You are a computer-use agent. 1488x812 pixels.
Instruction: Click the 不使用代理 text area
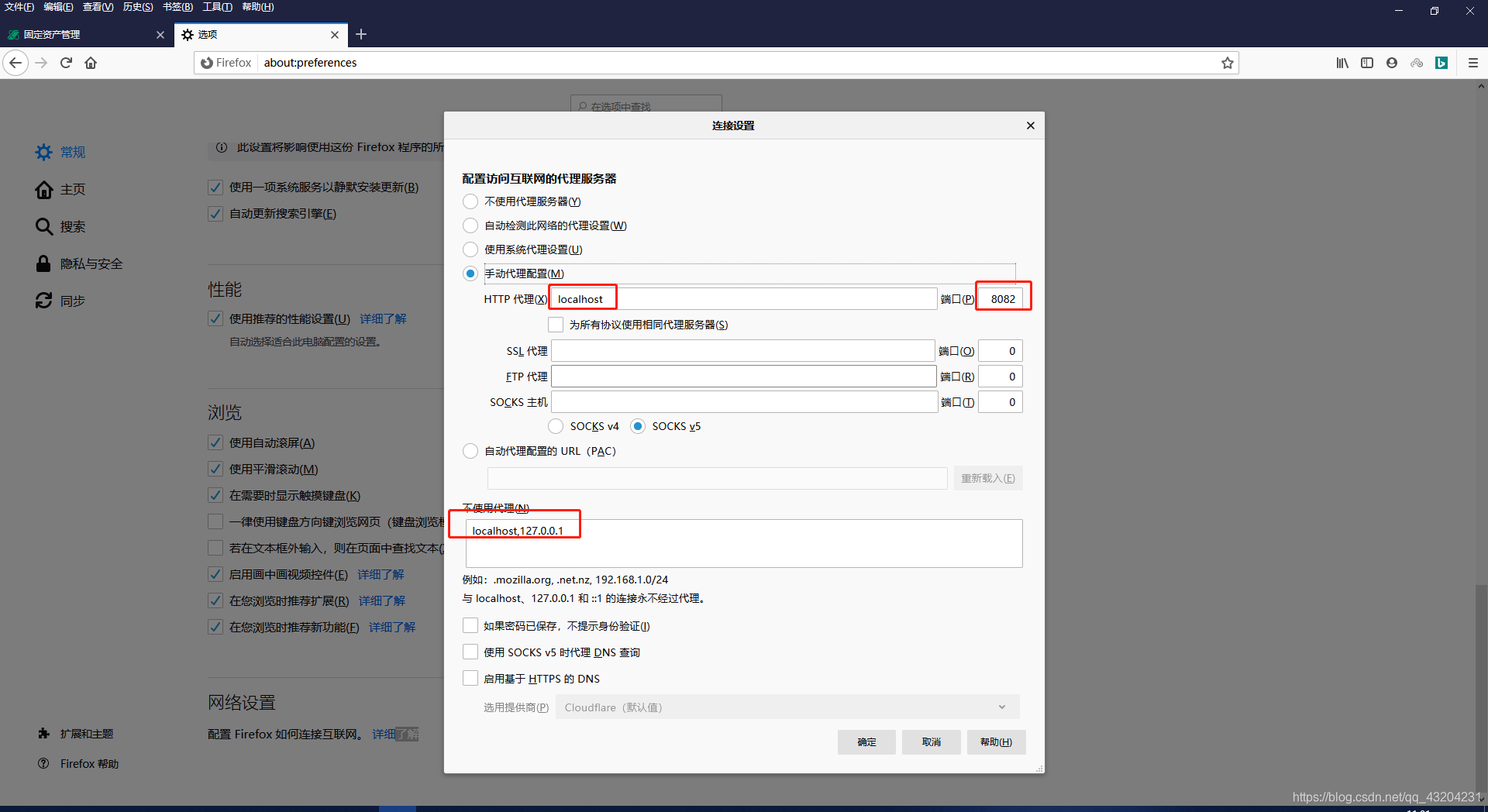coord(744,543)
